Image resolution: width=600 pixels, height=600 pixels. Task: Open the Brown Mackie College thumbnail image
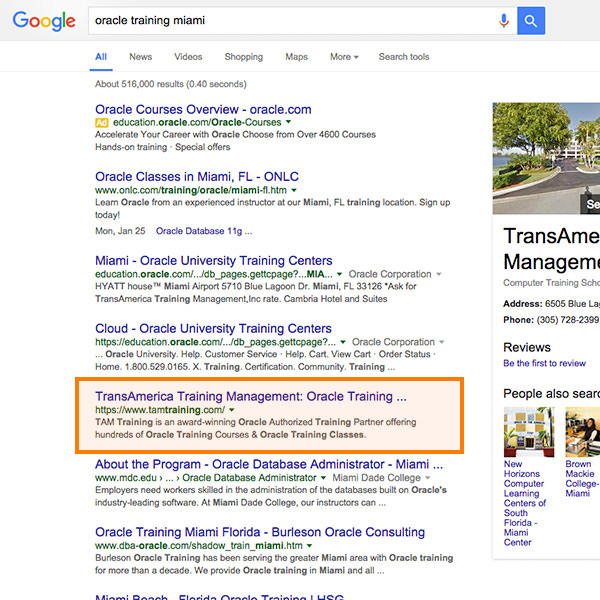581,430
